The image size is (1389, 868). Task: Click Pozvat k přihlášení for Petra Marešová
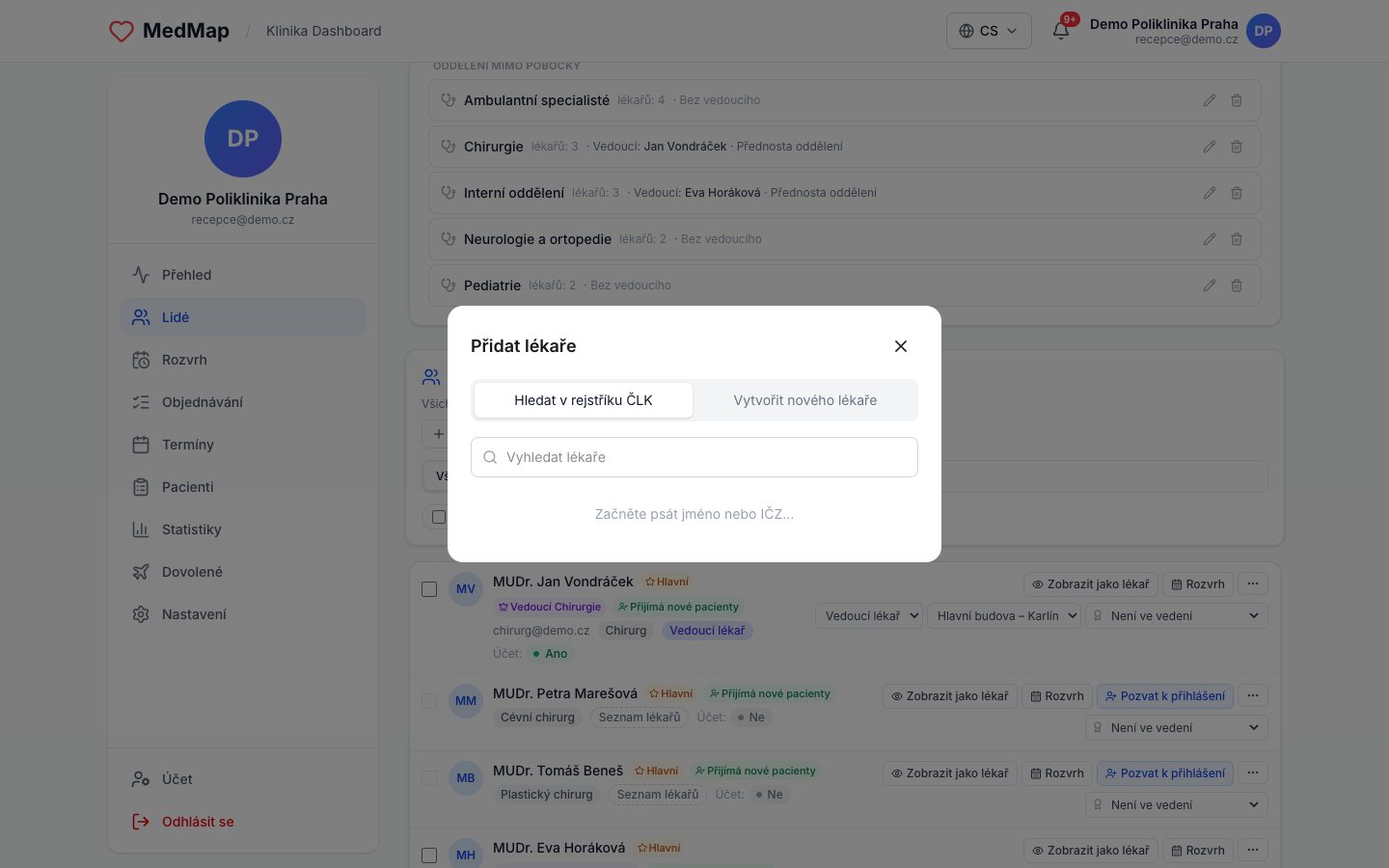click(1165, 695)
